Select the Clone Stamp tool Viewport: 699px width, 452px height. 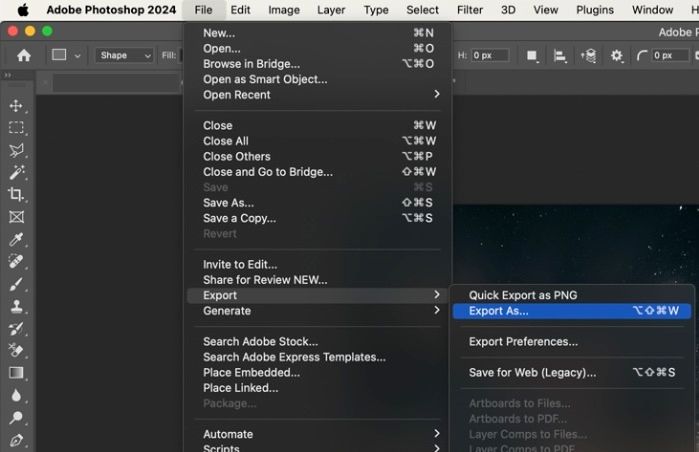pyautogui.click(x=16, y=306)
